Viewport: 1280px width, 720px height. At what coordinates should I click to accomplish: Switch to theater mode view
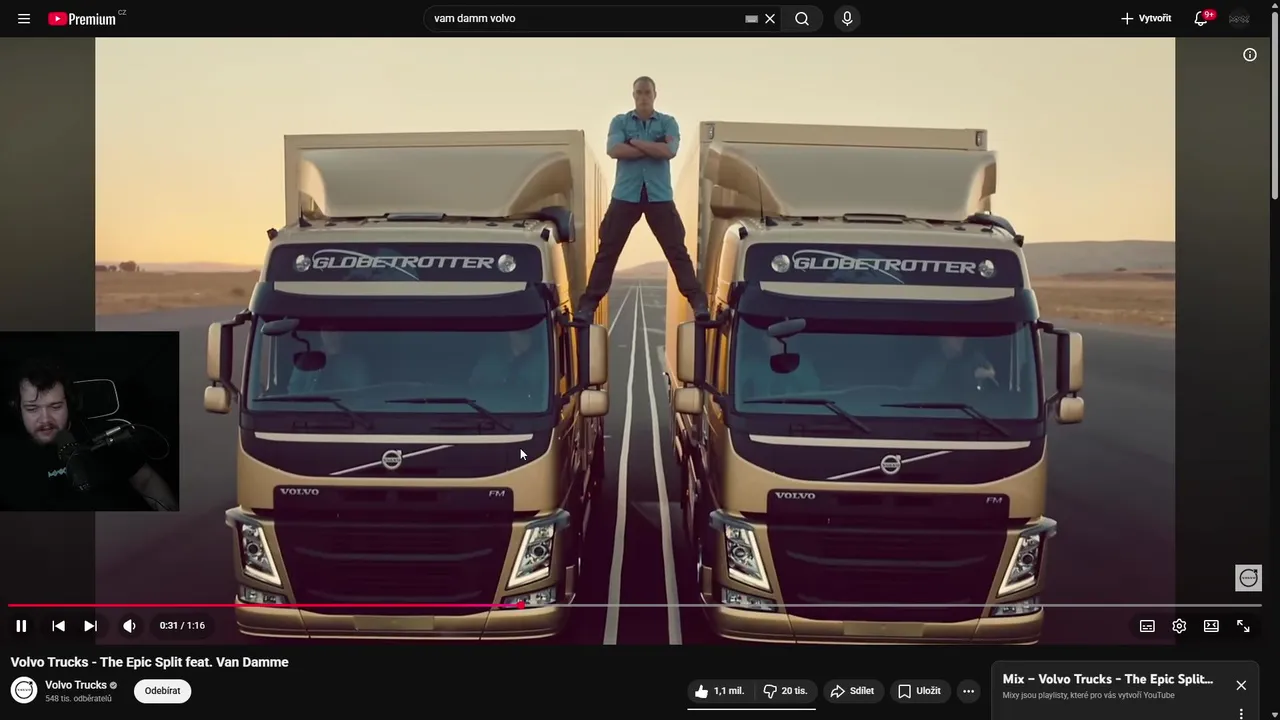tap(1211, 626)
